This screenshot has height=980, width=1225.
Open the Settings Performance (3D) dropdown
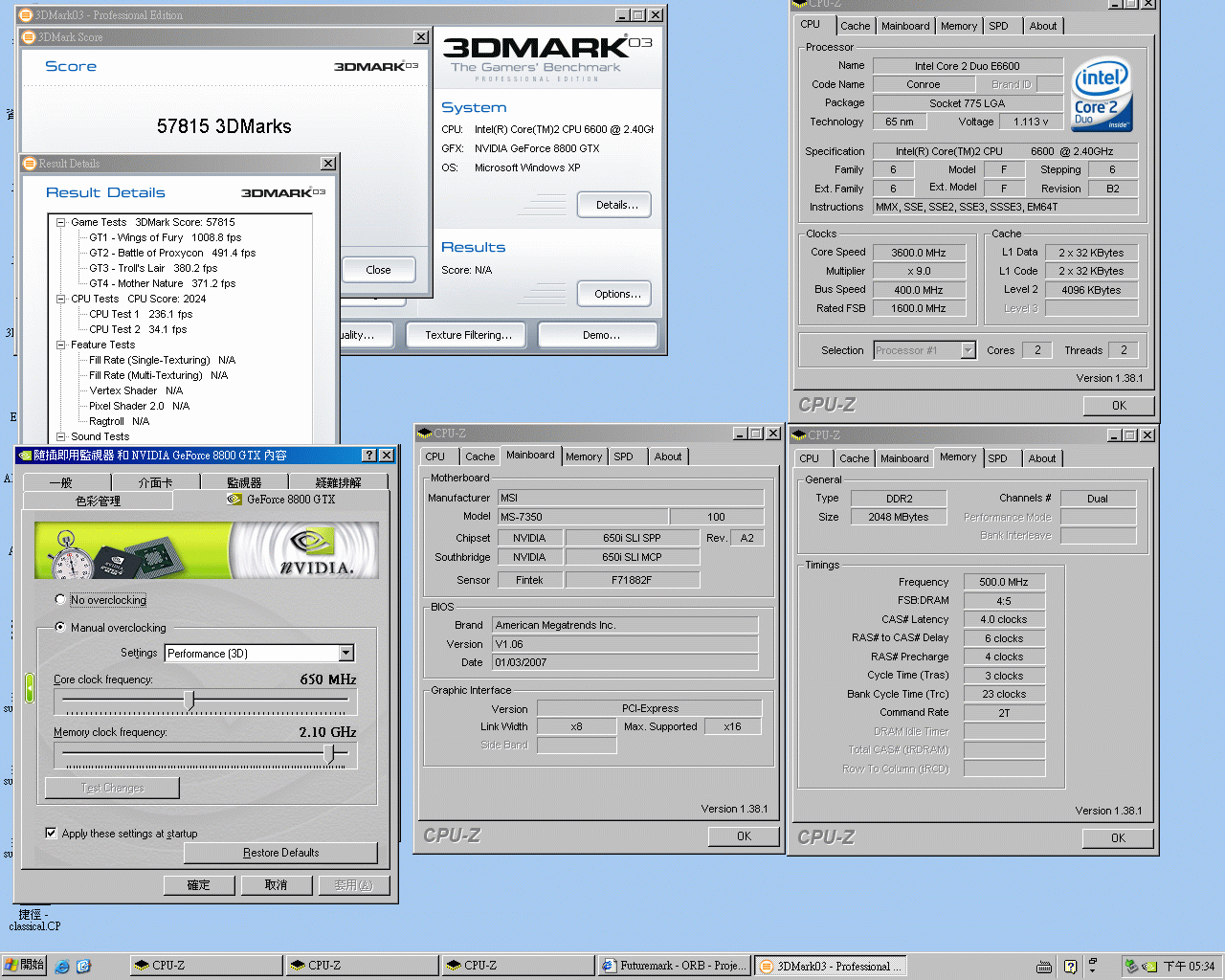[346, 654]
